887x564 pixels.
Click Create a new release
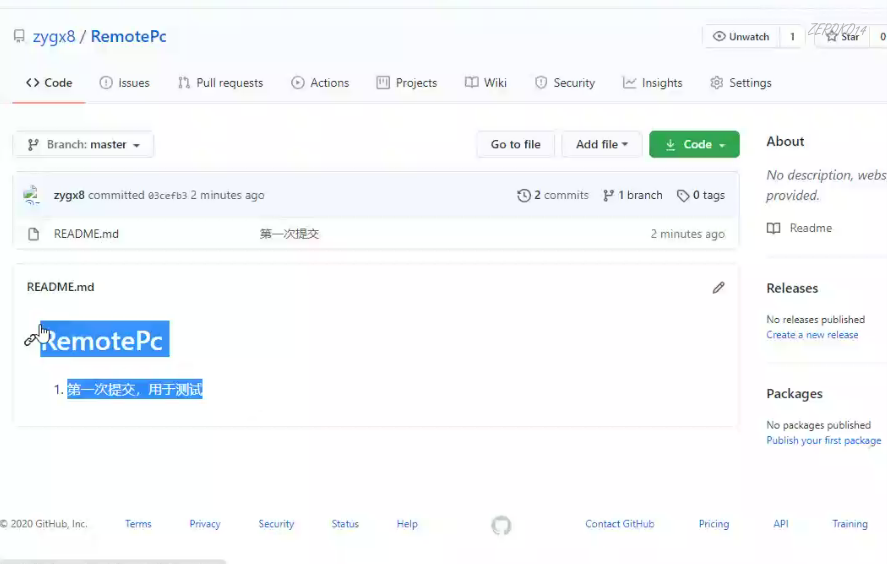pyautogui.click(x=812, y=335)
